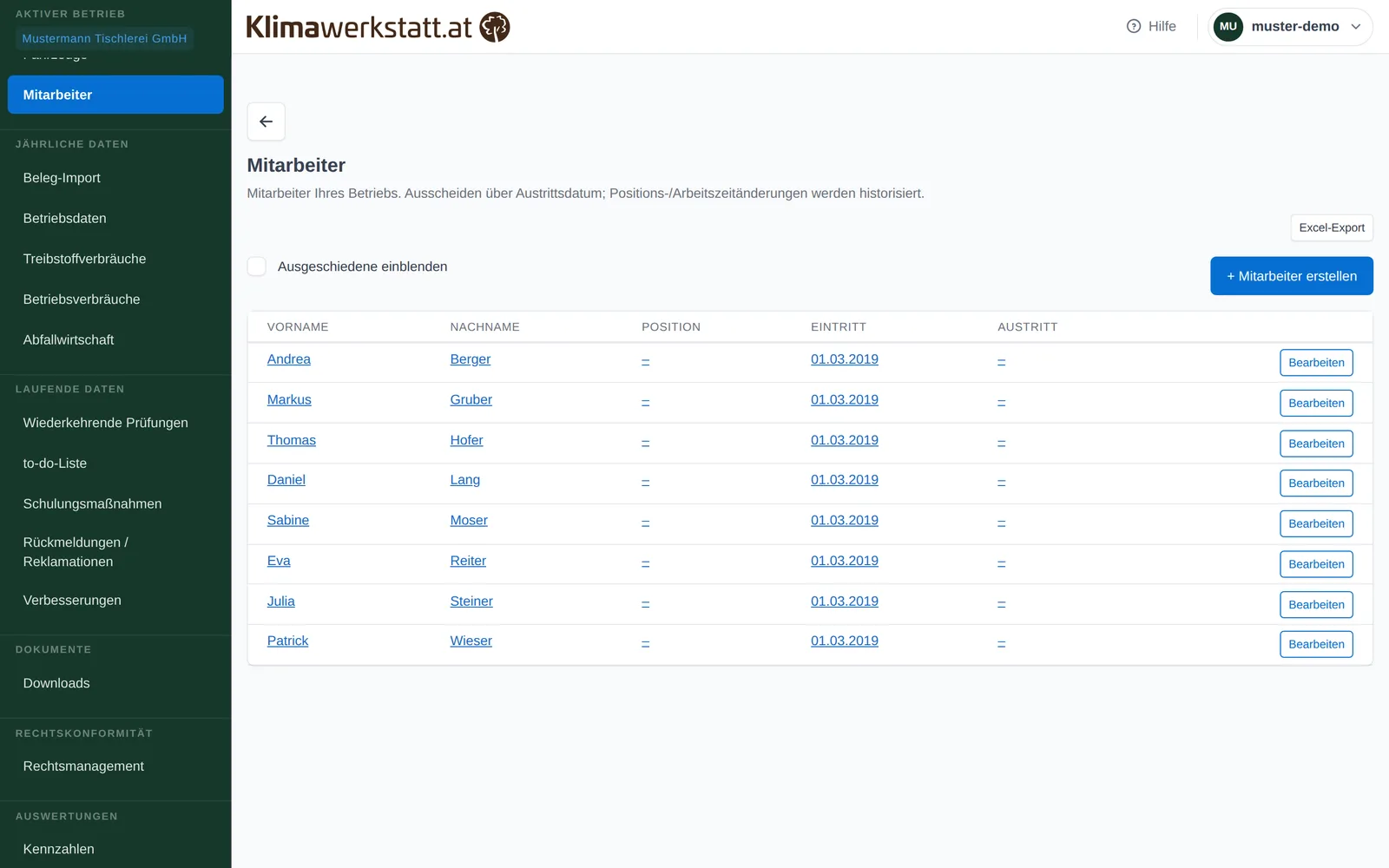Click Hofer's Eintritt date 01.03.2019
This screenshot has height=868, width=1389.
844,440
